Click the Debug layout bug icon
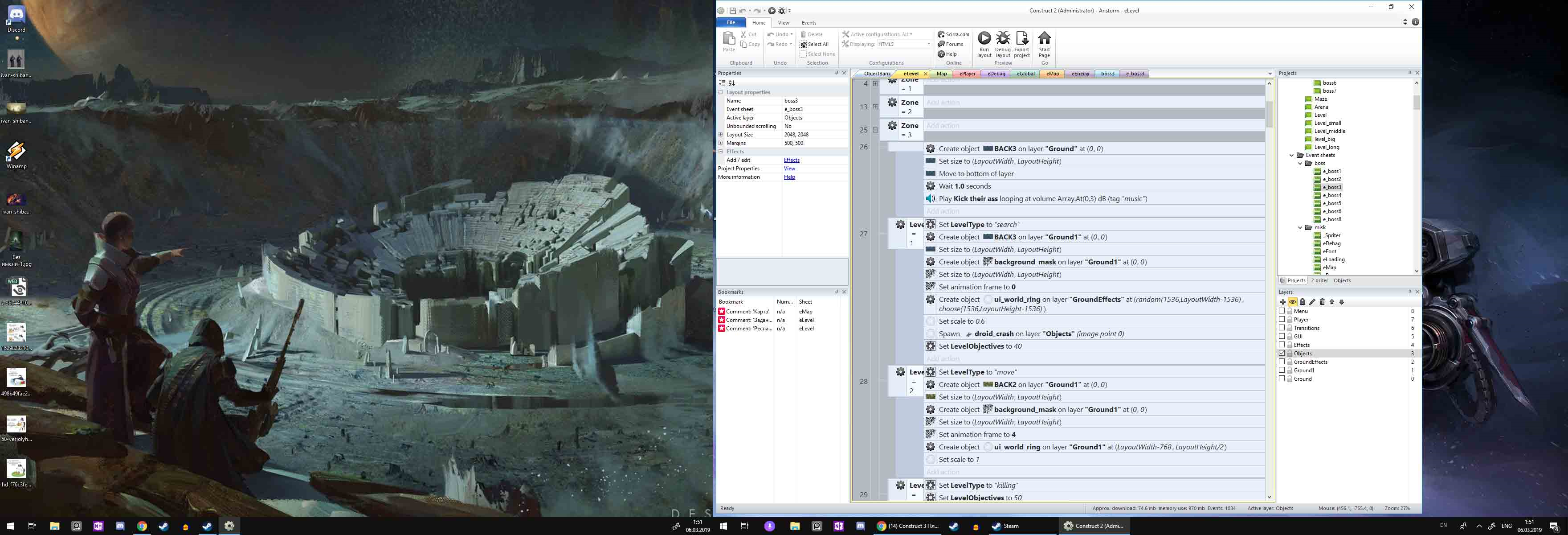 (1003, 39)
